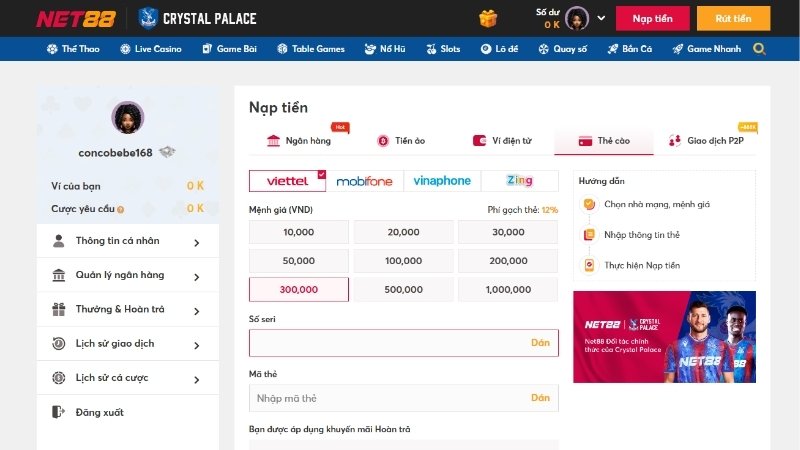Open the search magnifier icon

pos(759,49)
